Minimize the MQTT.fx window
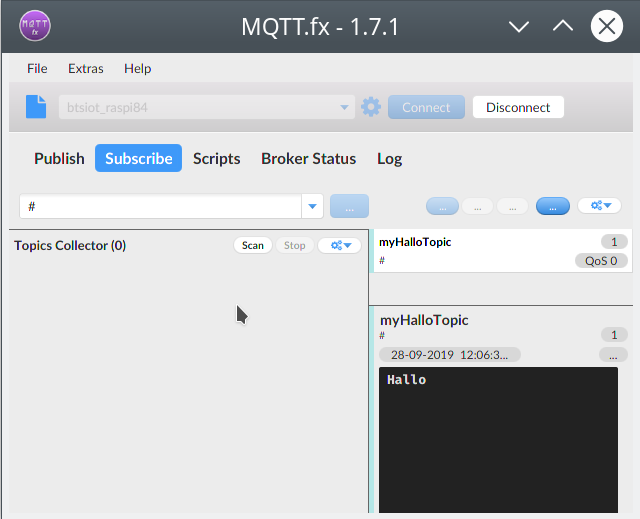The height and width of the screenshot is (519, 640). [519, 27]
